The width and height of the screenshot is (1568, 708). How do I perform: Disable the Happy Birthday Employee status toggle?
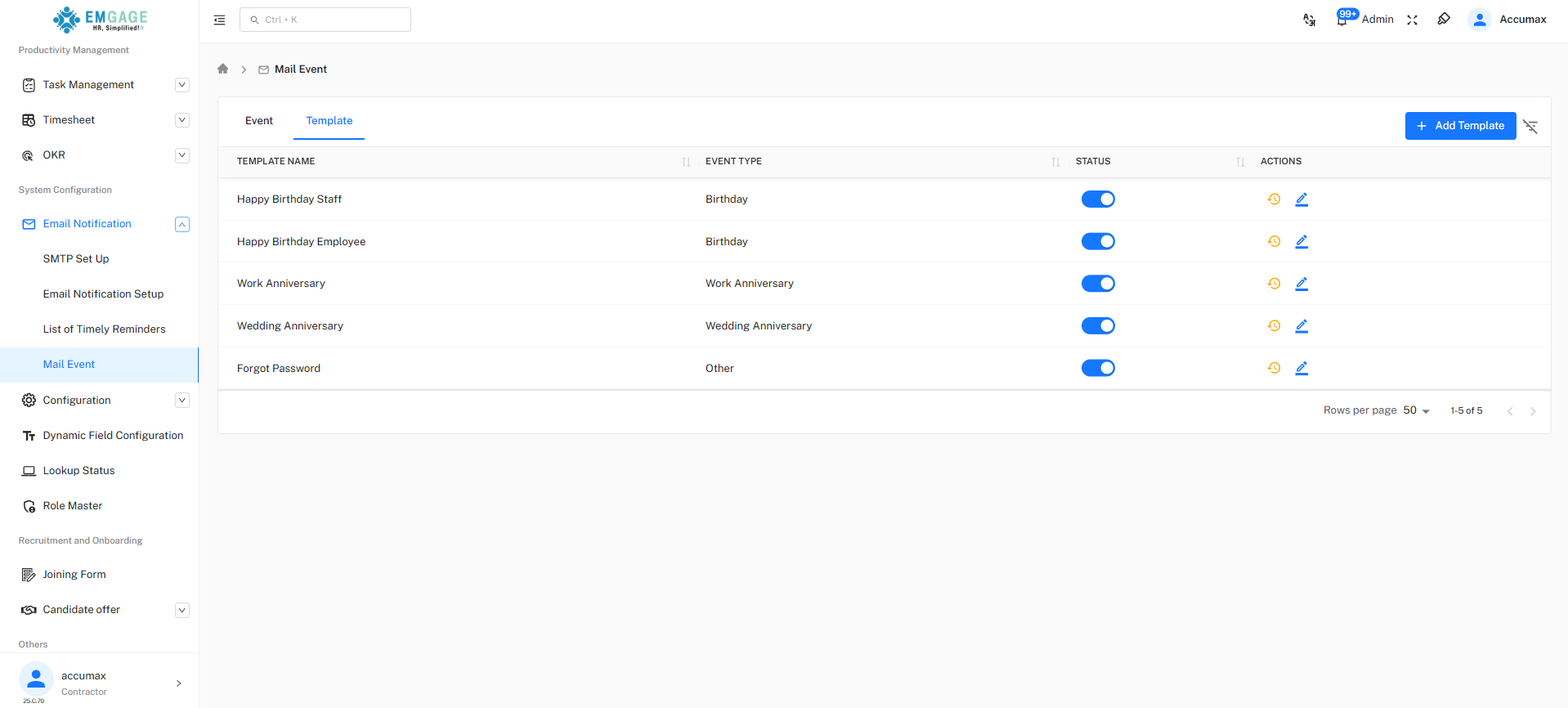(x=1098, y=241)
